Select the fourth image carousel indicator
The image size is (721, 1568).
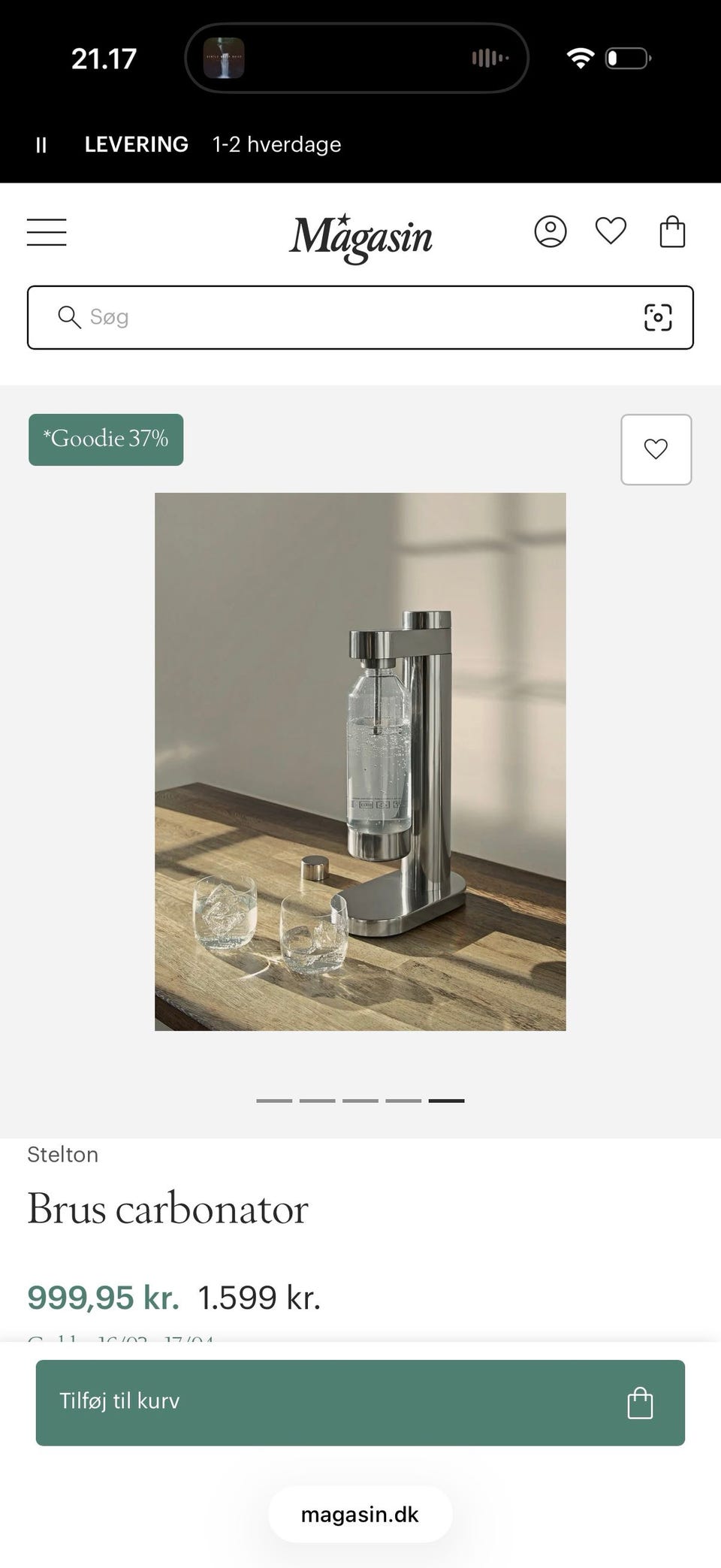point(403,1101)
